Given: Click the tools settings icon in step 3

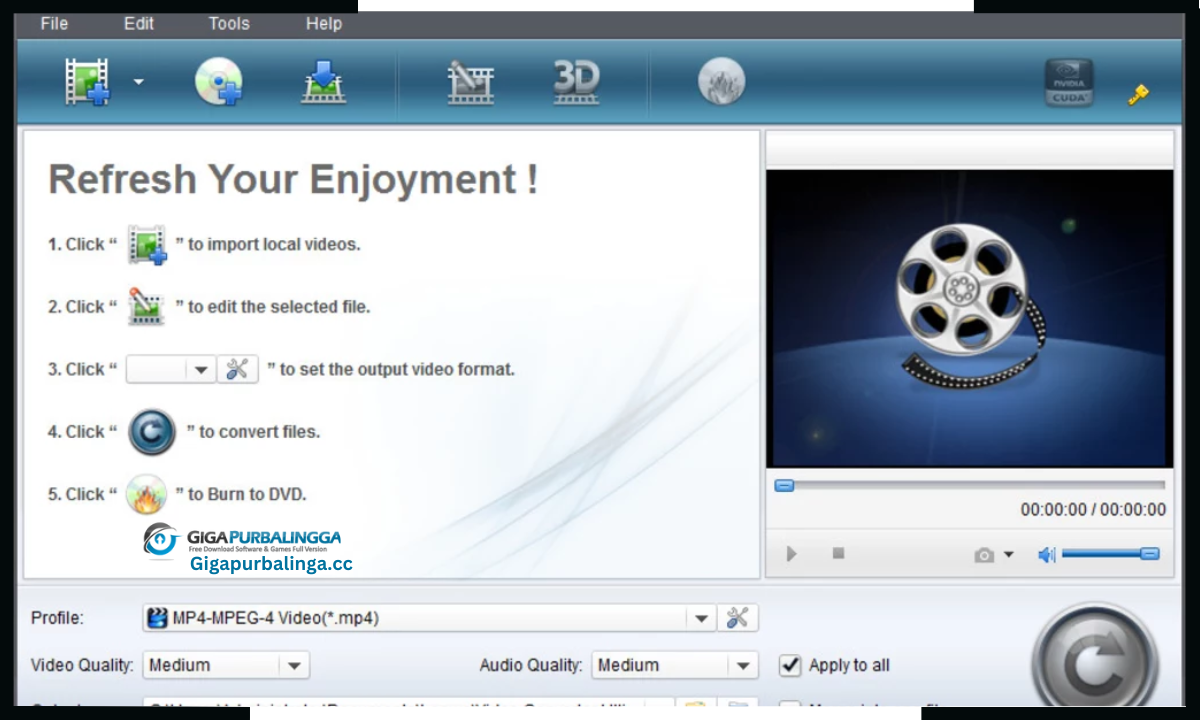Looking at the screenshot, I should click(237, 369).
